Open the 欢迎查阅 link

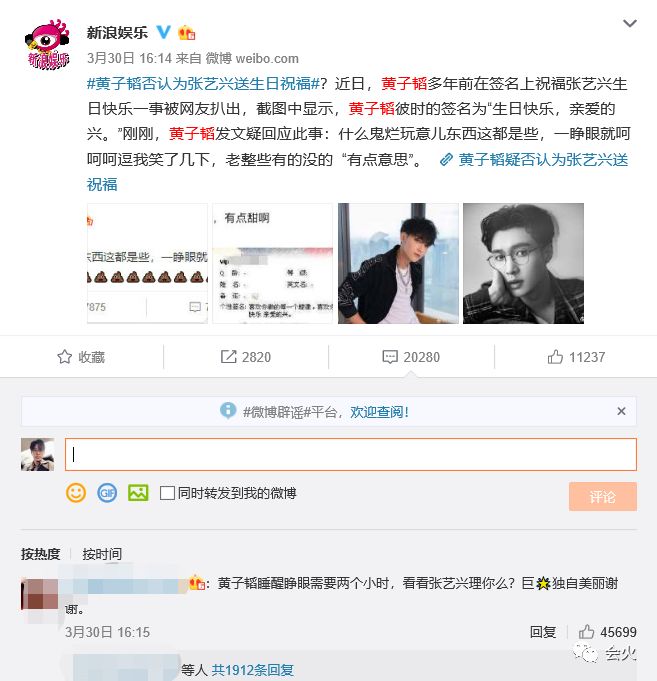[x=380, y=411]
